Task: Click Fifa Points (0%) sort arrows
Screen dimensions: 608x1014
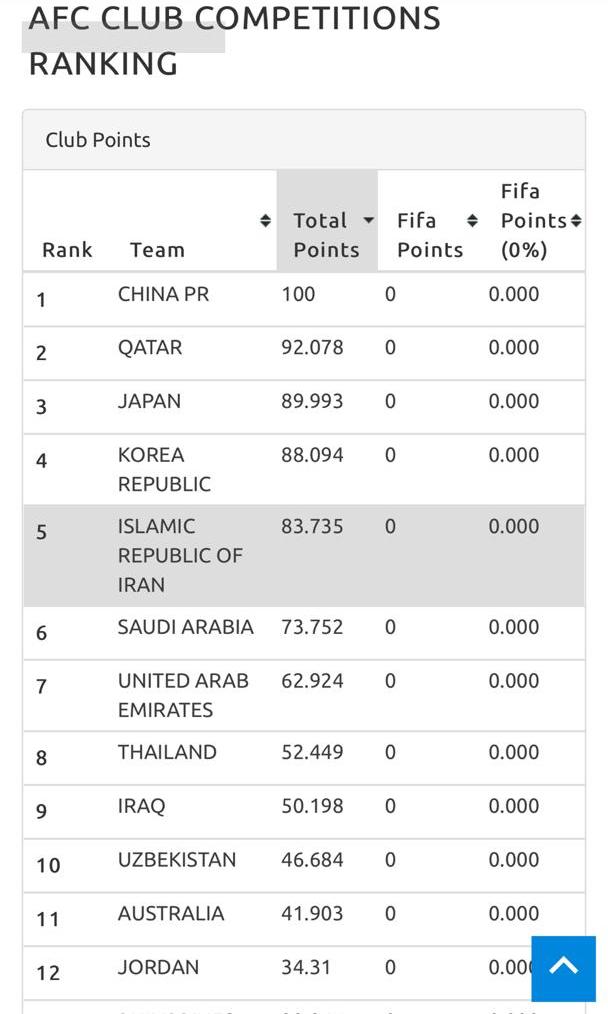Action: click(576, 221)
